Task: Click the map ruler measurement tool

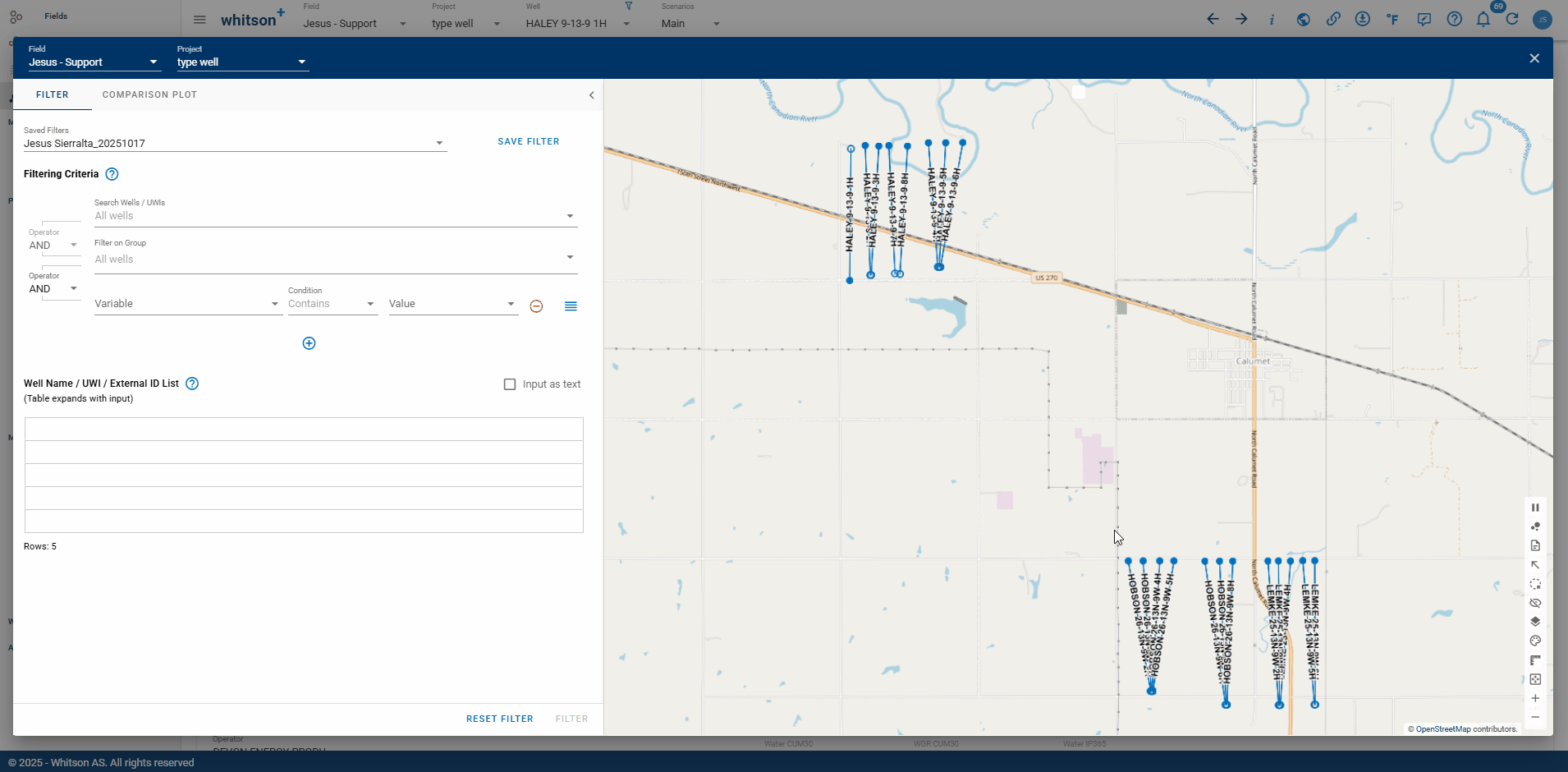Action: 1535,660
